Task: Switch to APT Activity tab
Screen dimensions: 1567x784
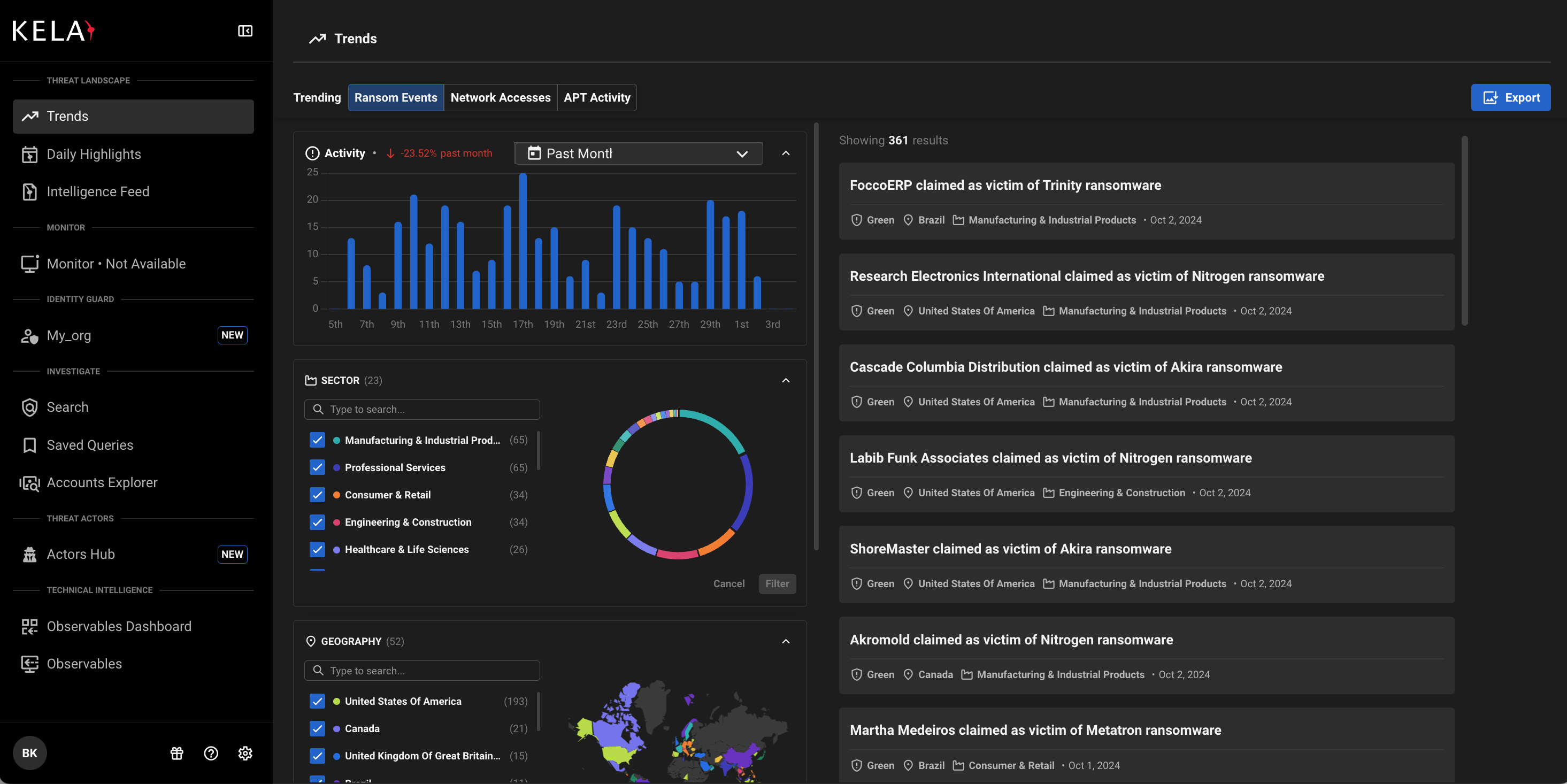Action: click(x=596, y=97)
